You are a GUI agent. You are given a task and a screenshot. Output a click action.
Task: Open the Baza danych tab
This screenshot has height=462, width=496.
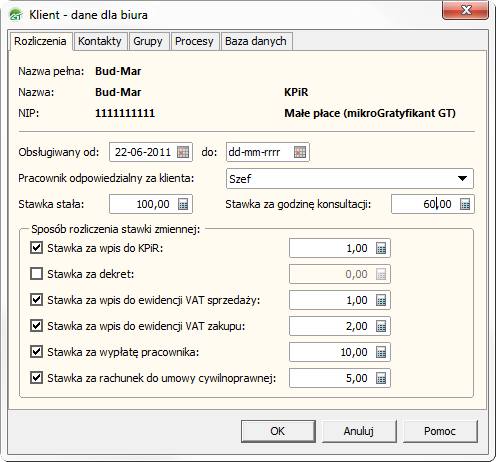coord(256,41)
